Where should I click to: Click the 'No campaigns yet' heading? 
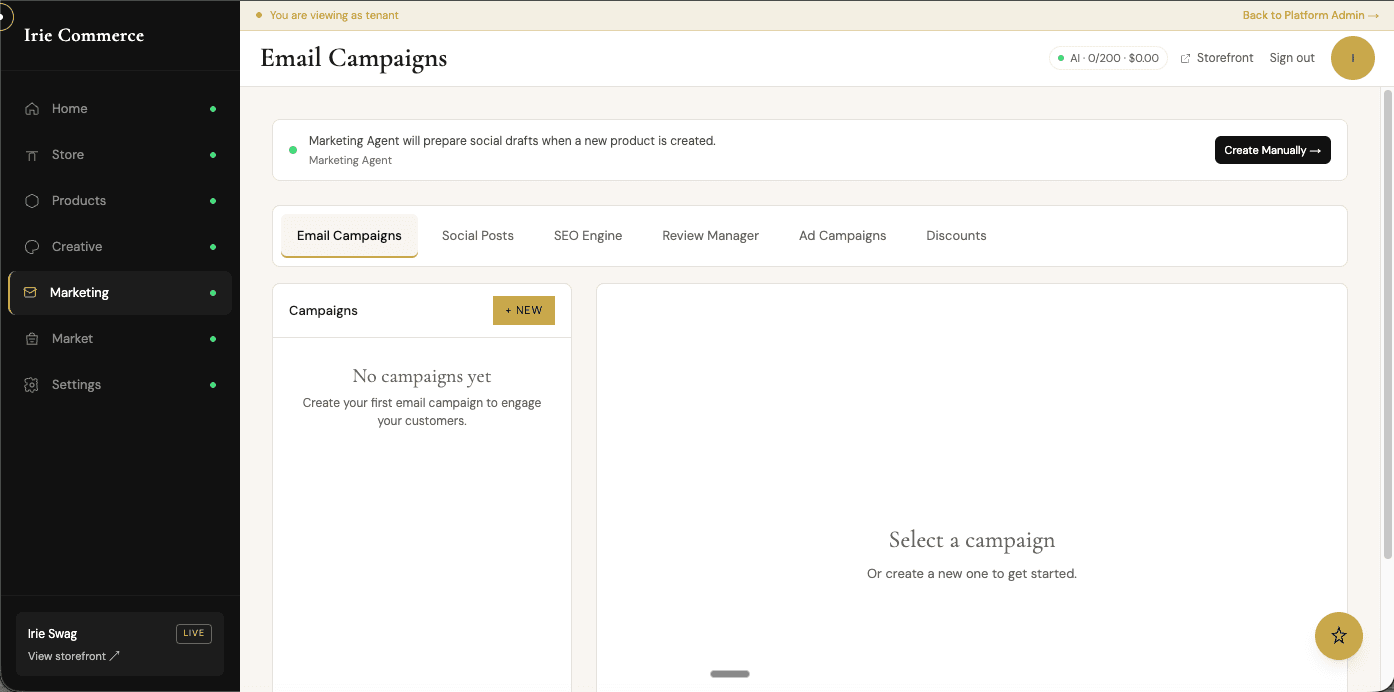(422, 377)
